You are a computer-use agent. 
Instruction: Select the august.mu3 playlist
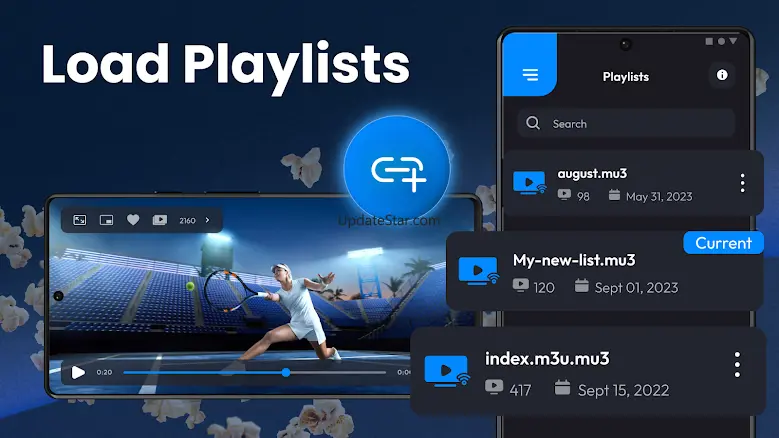coord(633,183)
